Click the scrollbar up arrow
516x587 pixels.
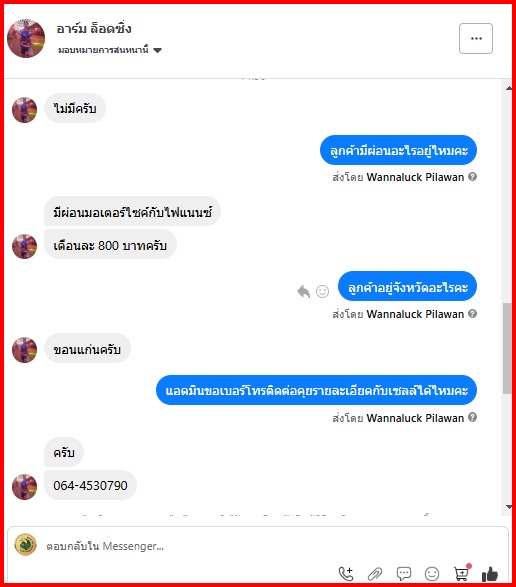[x=509, y=88]
